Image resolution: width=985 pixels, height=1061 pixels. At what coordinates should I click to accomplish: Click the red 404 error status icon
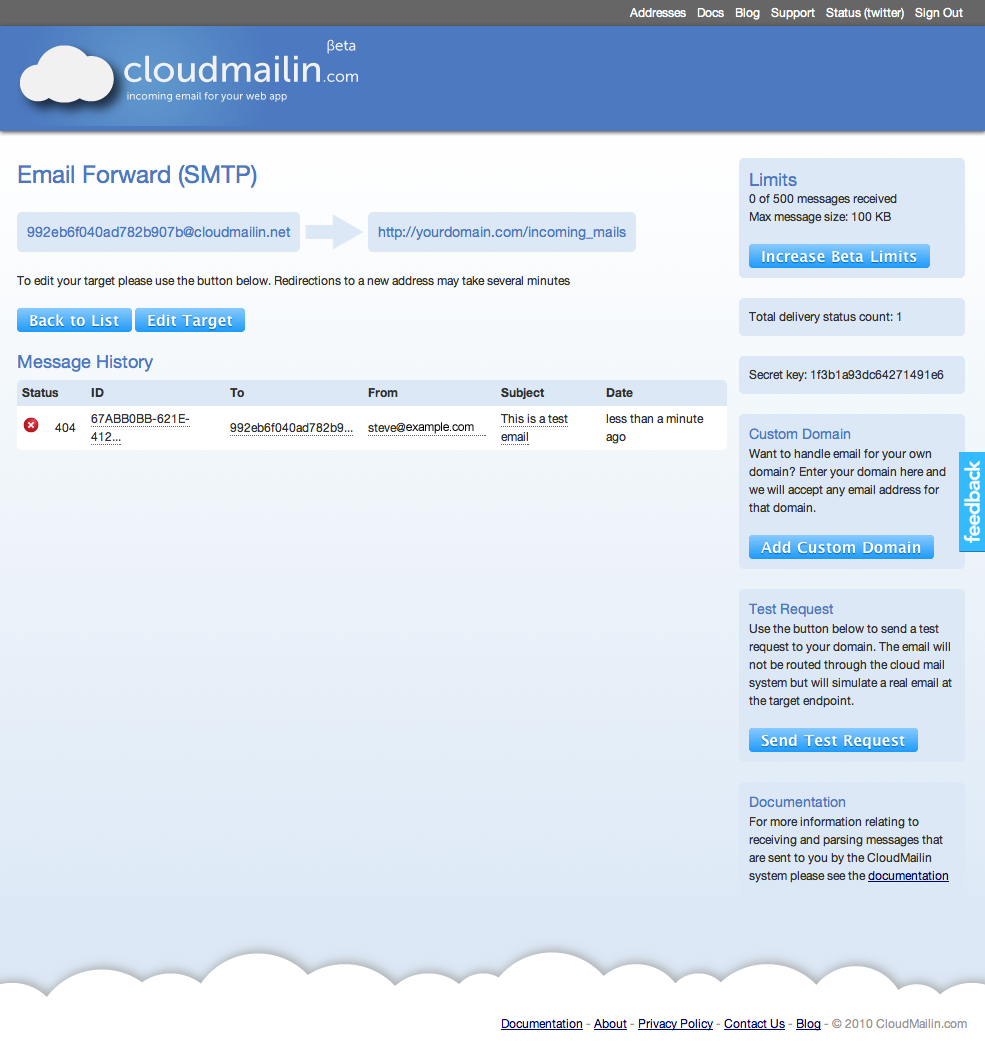coord(31,426)
